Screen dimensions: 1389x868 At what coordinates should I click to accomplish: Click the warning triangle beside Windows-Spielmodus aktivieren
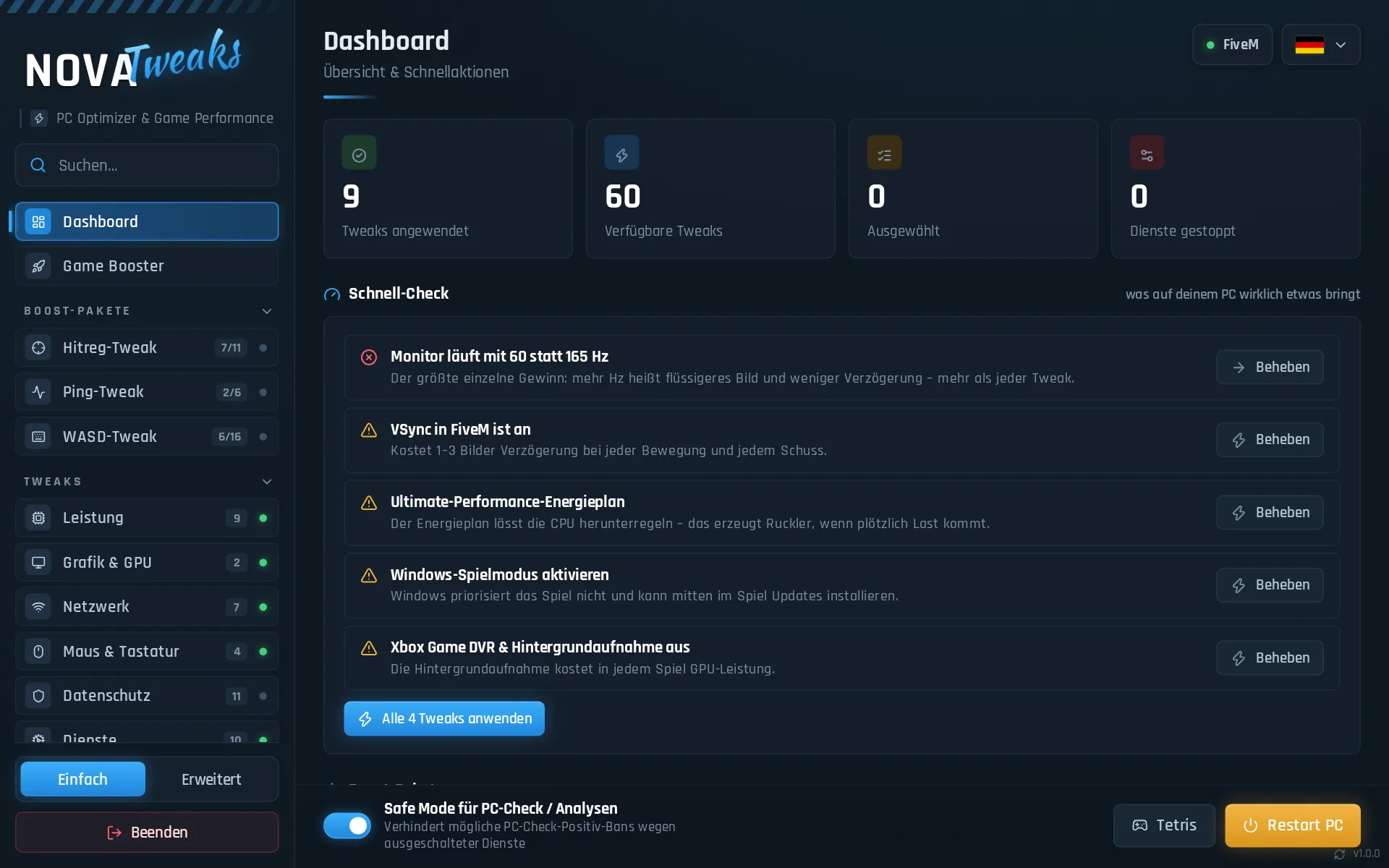(369, 575)
